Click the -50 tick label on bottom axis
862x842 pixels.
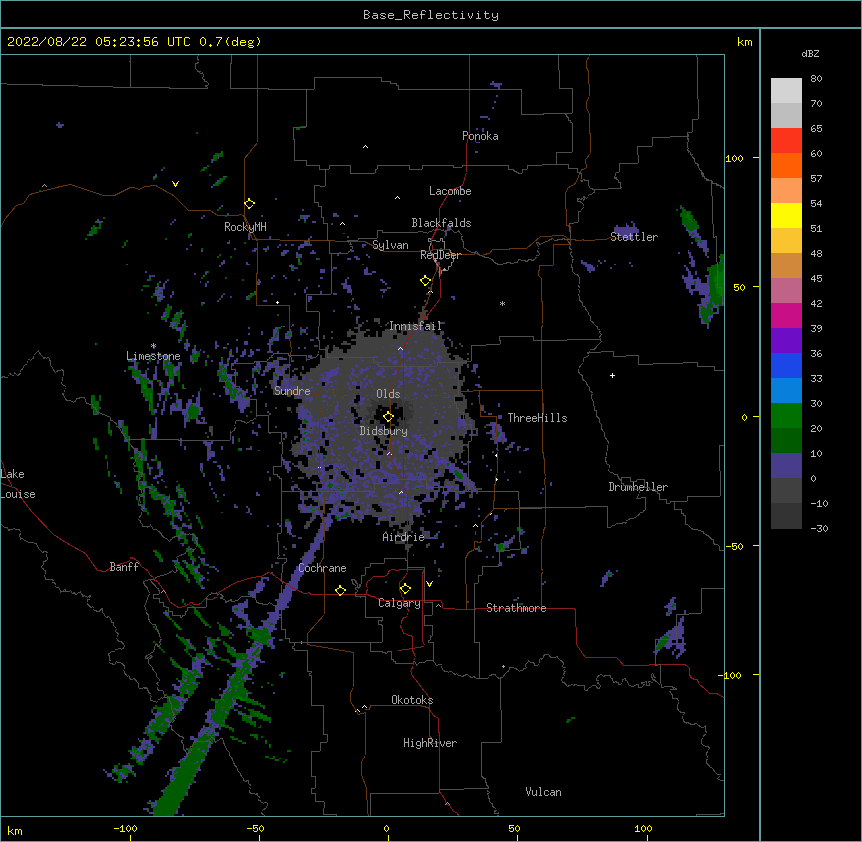(255, 828)
